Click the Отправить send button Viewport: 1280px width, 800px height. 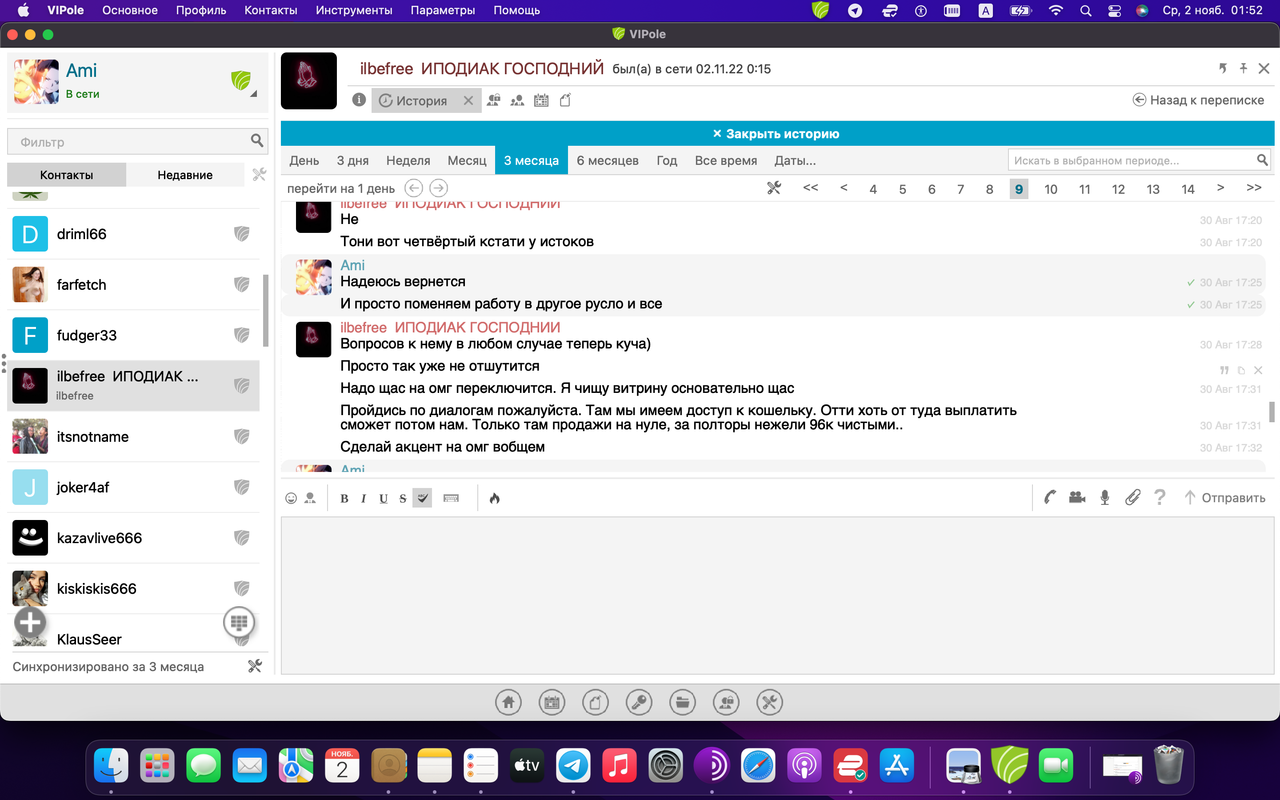tap(1224, 497)
